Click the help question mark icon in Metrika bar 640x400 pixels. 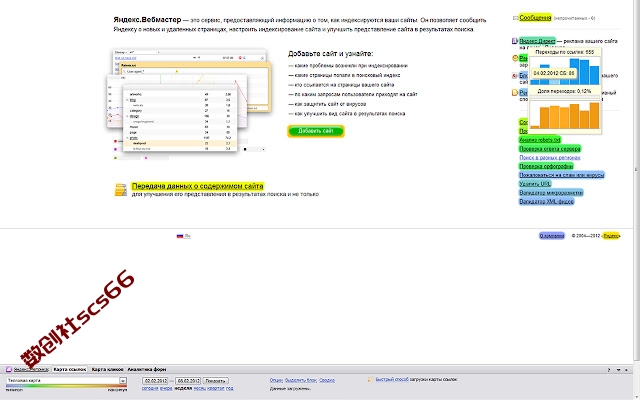(x=609, y=370)
